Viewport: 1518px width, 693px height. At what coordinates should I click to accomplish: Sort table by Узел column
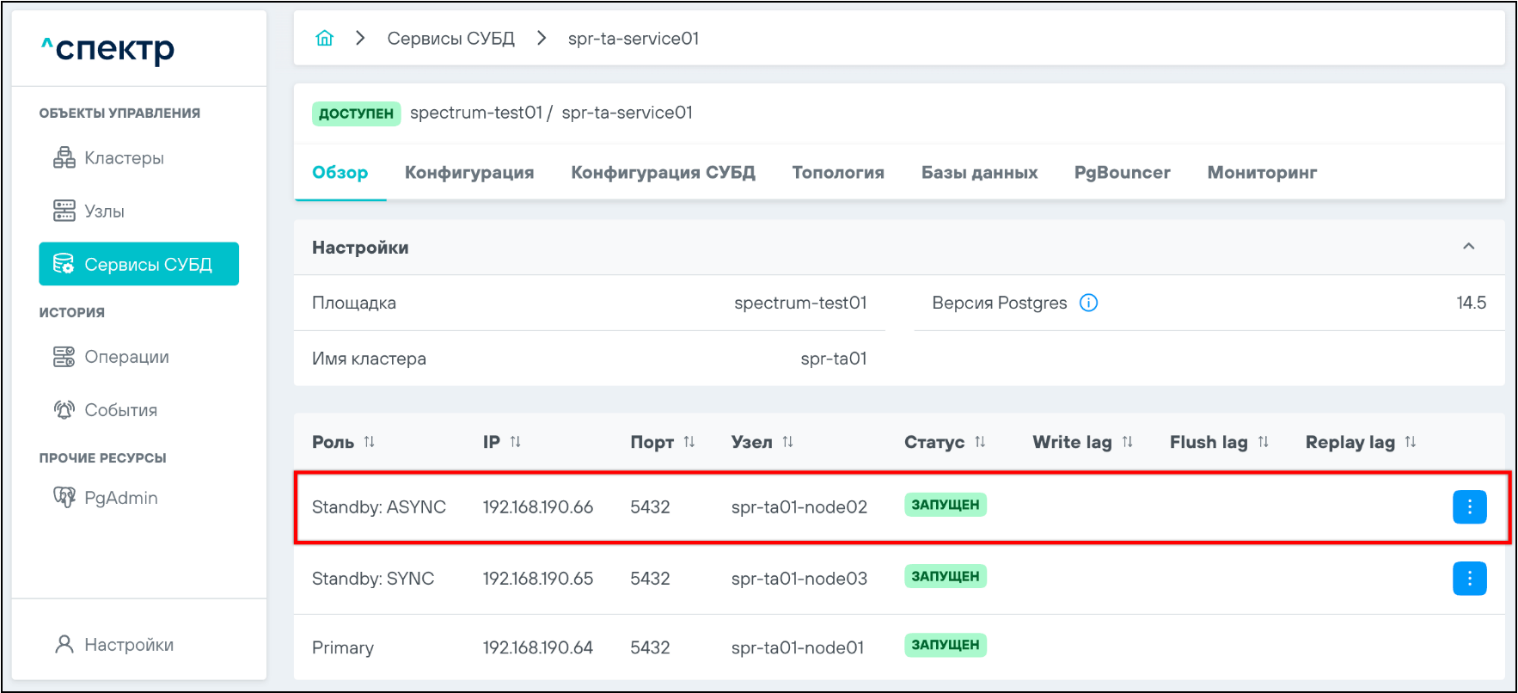[x=788, y=442]
